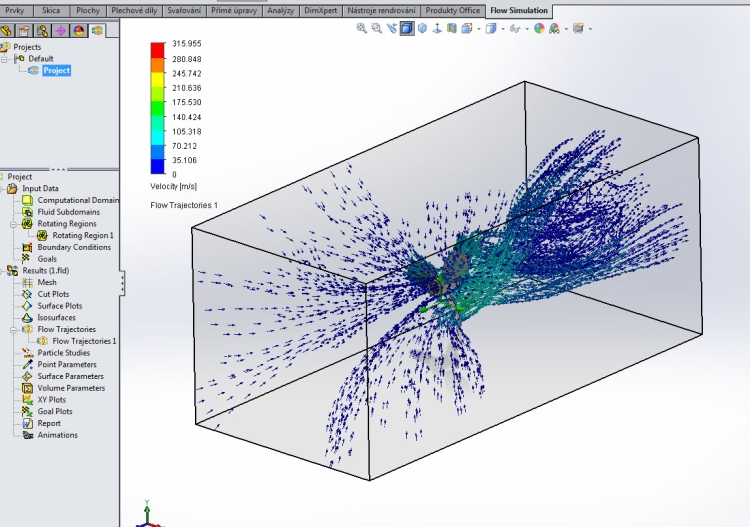The width and height of the screenshot is (750, 527).
Task: Click the View Orientation cube icon
Action: pos(467,29)
